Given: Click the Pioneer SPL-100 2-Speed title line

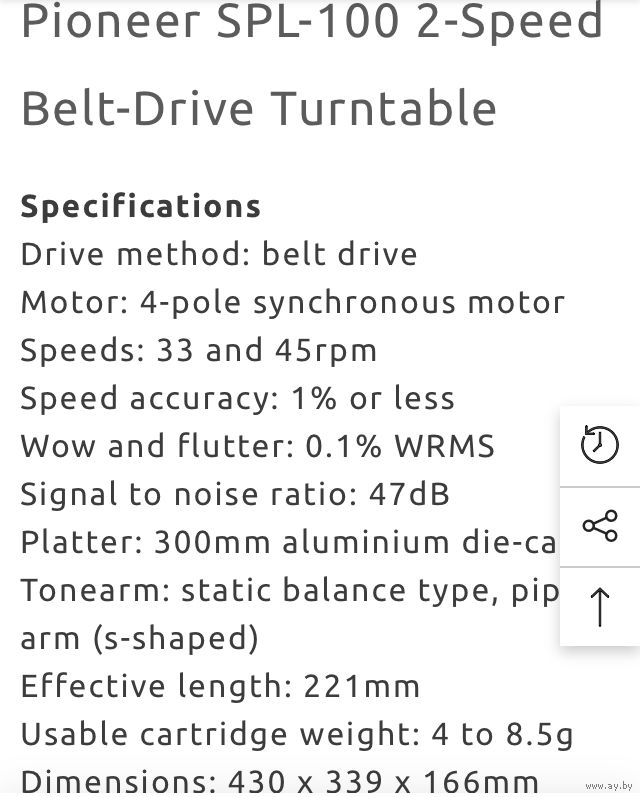Looking at the screenshot, I should 312,21.
